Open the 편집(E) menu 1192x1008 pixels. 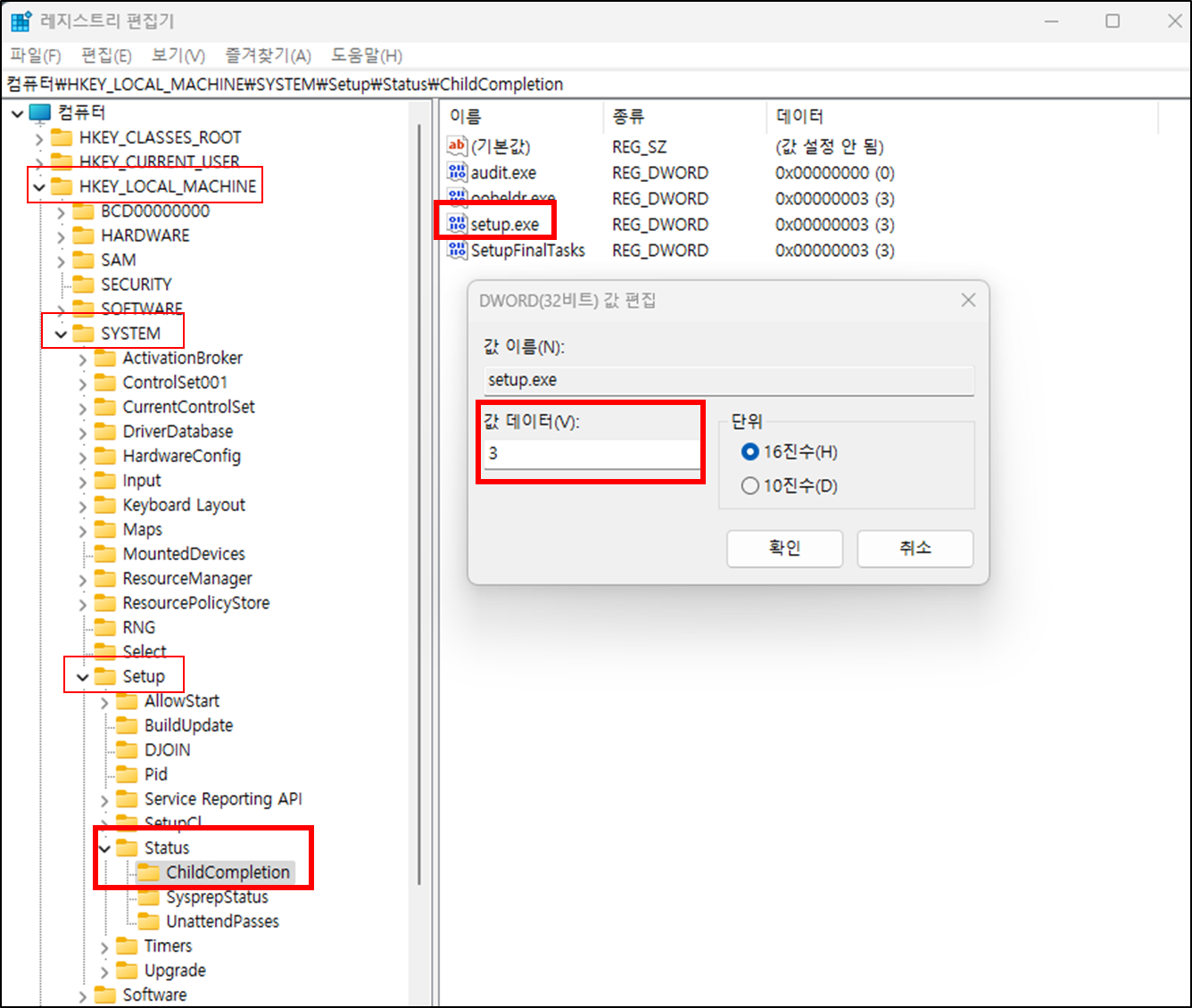(106, 55)
